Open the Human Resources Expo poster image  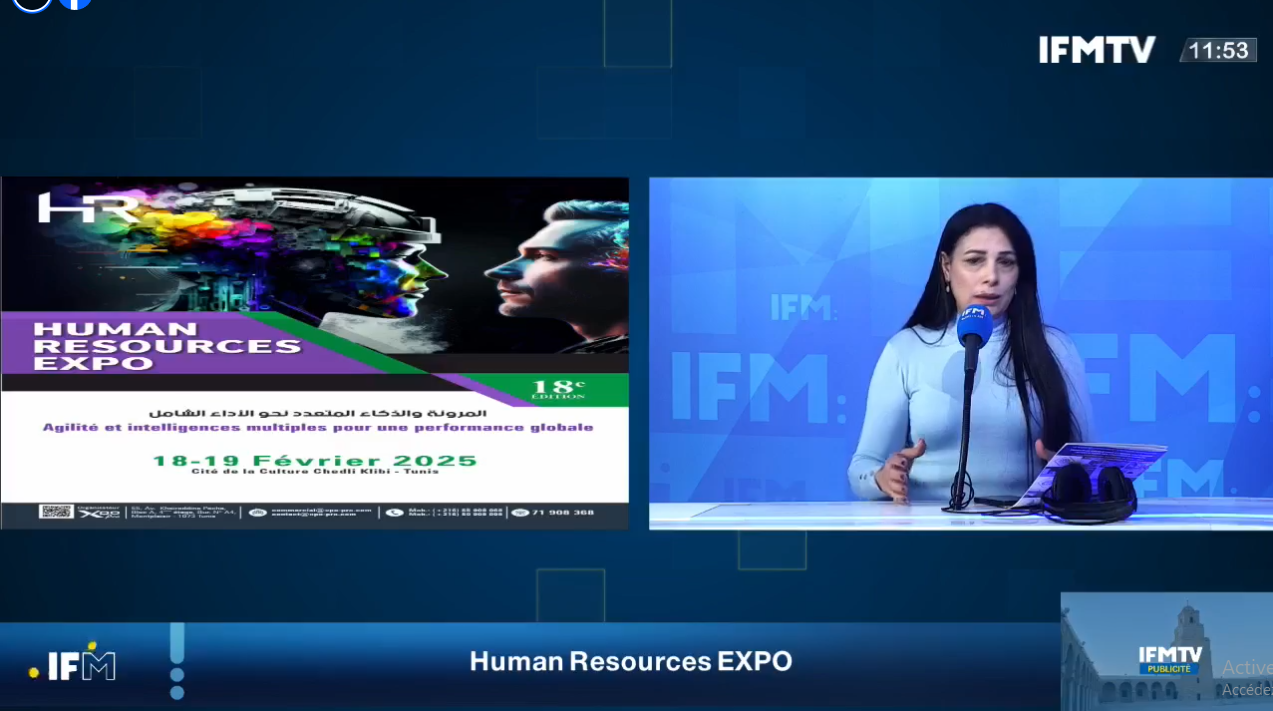pyautogui.click(x=315, y=353)
